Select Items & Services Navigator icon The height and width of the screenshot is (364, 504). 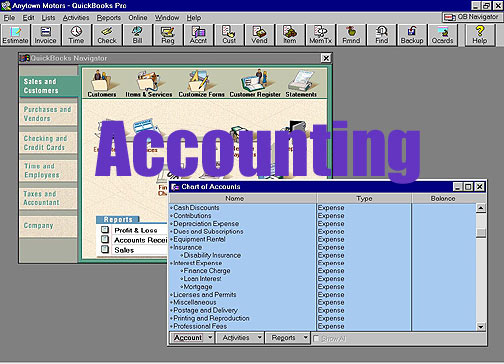click(x=149, y=84)
